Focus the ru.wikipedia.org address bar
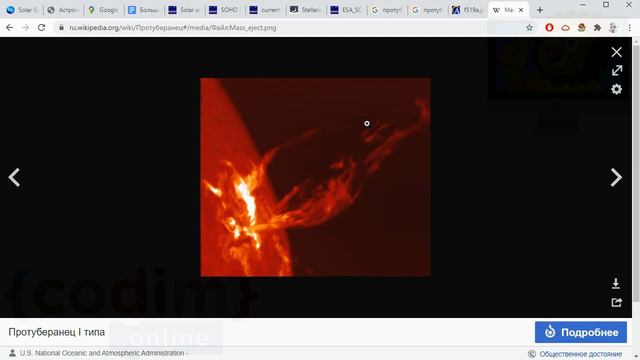640x360 pixels. (x=173, y=28)
